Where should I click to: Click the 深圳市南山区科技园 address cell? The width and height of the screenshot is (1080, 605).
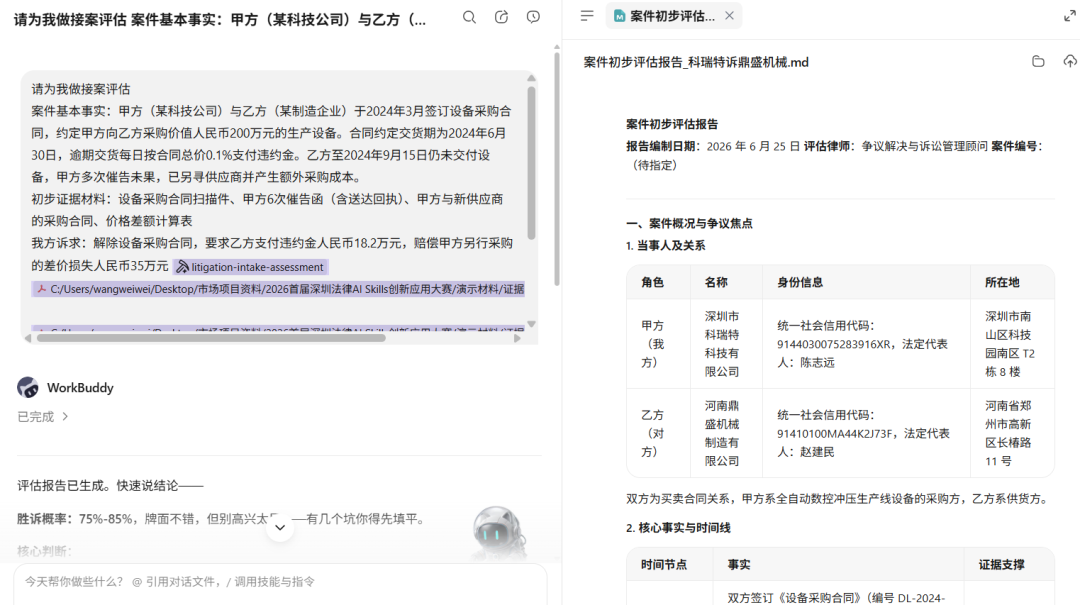point(1010,344)
